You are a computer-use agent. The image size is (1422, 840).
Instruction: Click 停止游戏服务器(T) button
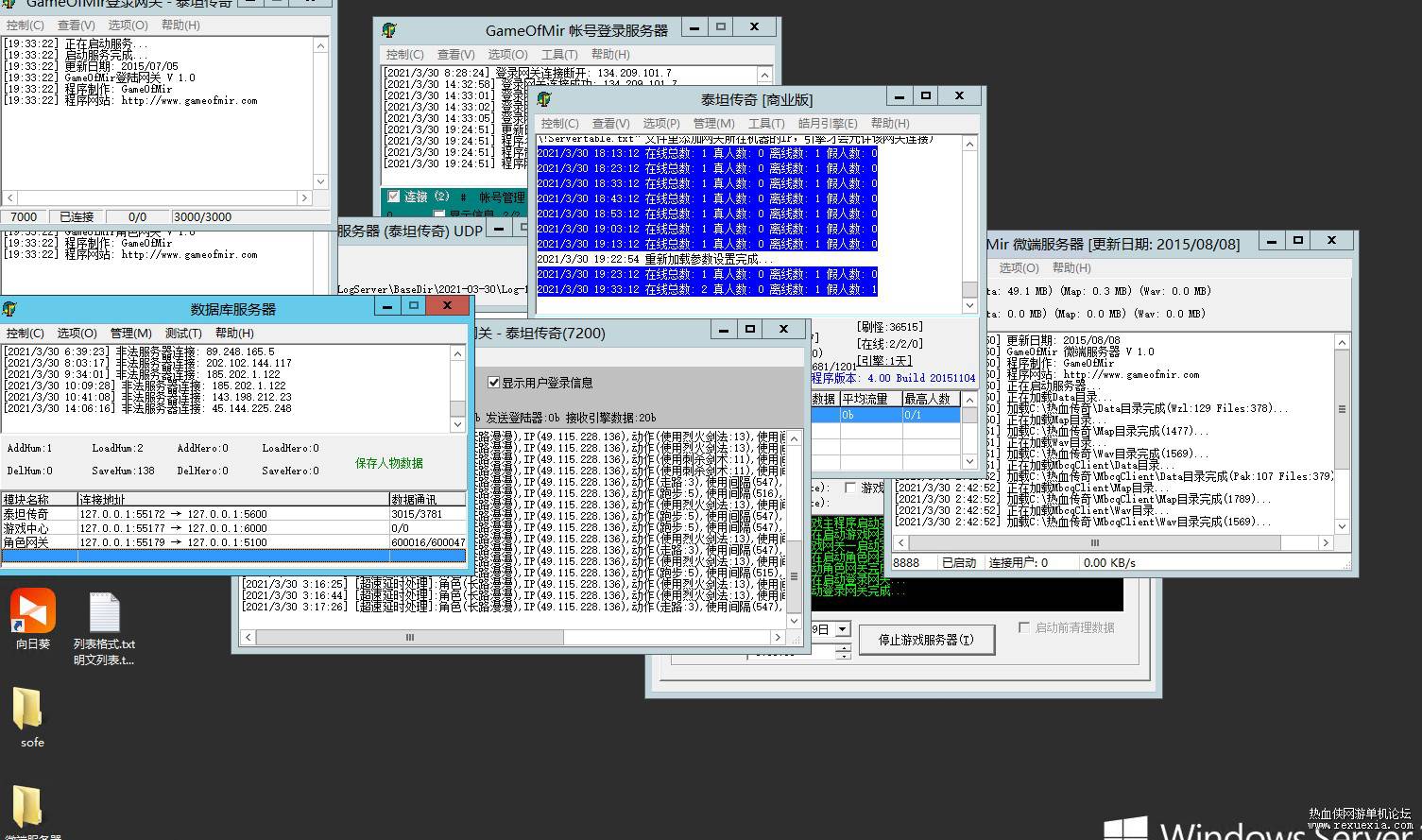[926, 640]
